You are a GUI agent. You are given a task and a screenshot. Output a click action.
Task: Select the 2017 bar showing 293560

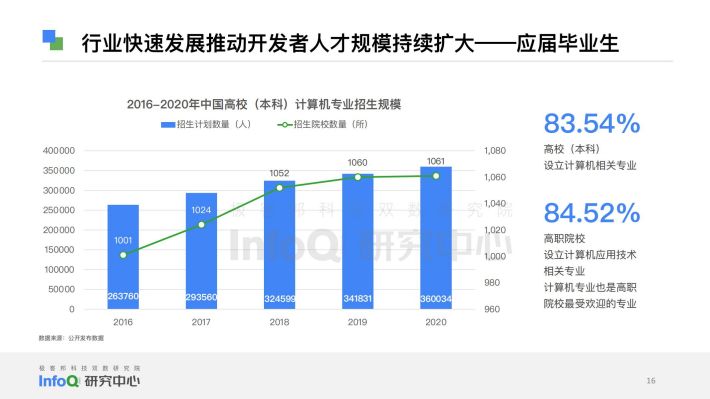[x=201, y=251]
